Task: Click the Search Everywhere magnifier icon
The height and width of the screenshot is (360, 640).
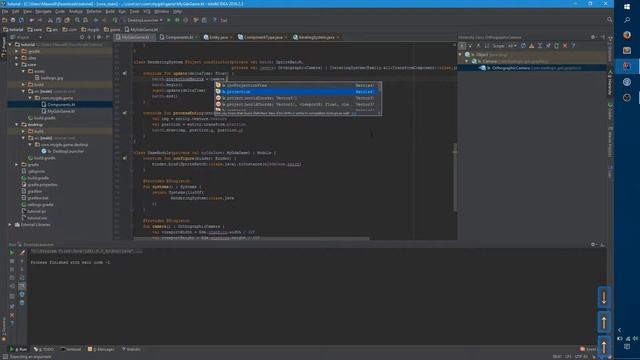Action: pos(609,20)
